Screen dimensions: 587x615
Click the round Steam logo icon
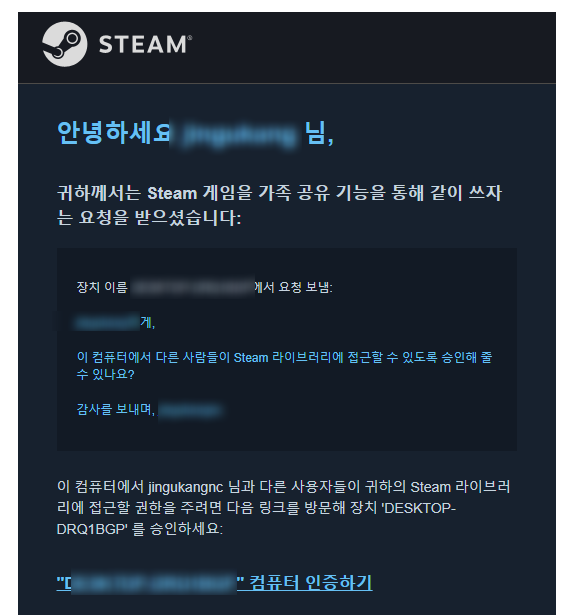65,44
